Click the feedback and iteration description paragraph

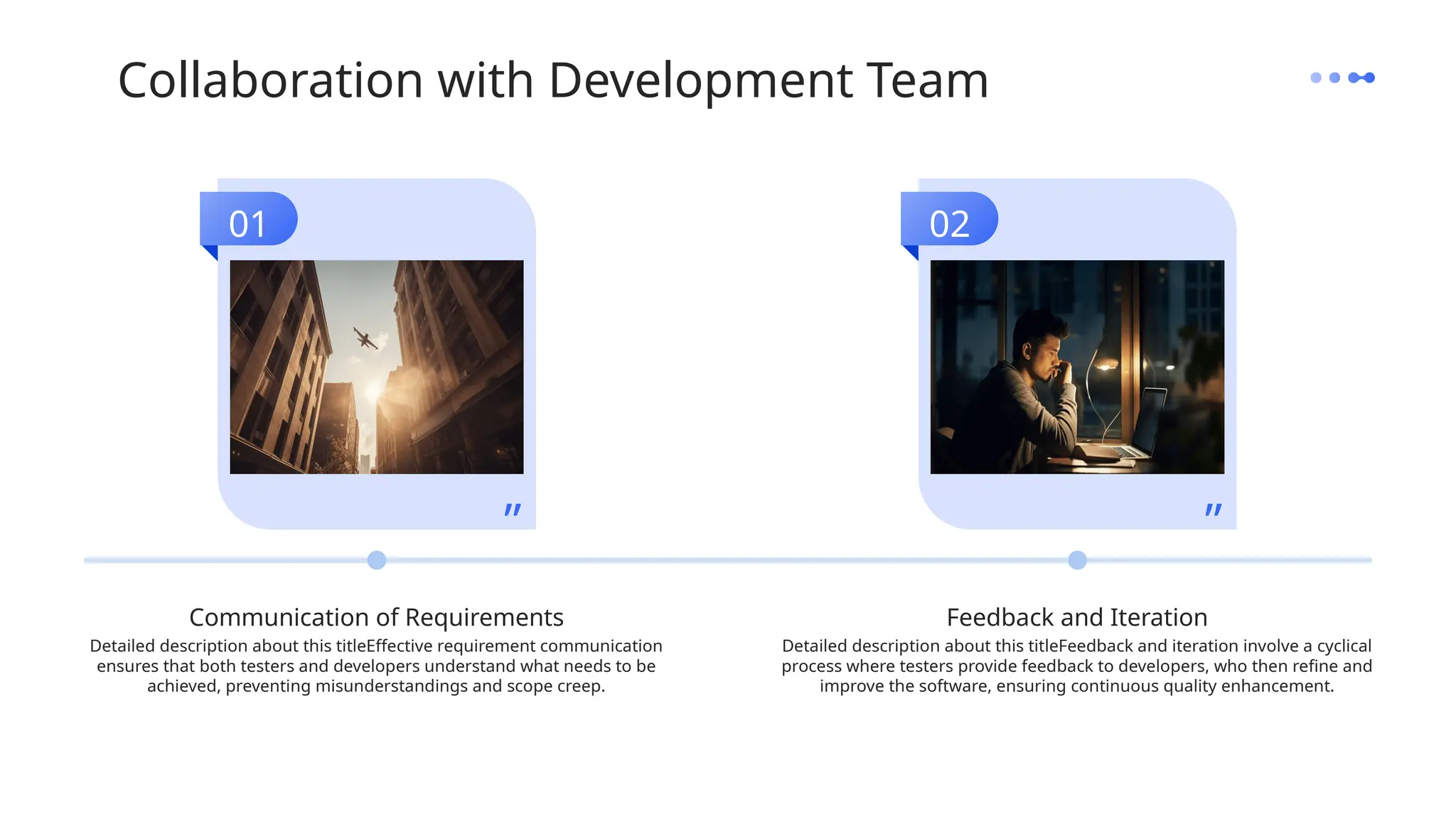[1076, 666]
